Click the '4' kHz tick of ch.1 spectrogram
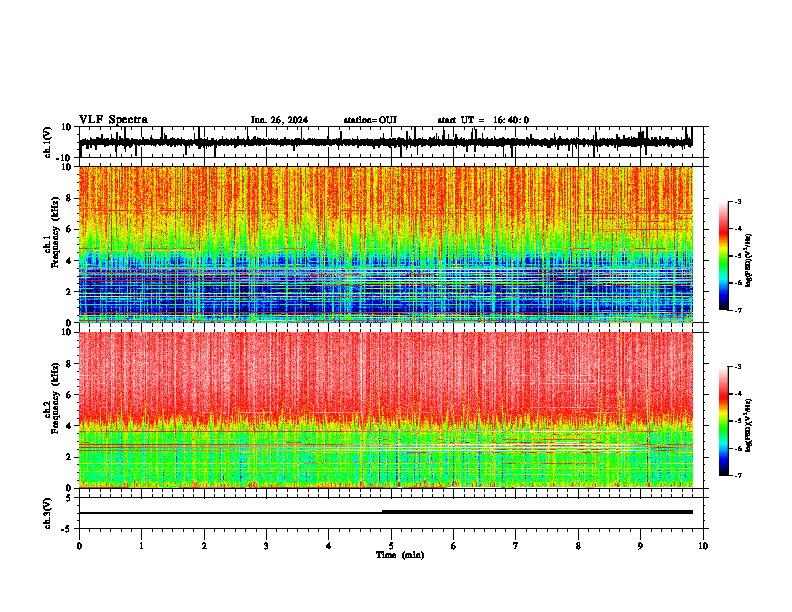Image resolution: width=792 pixels, height=612 pixels. 70,261
